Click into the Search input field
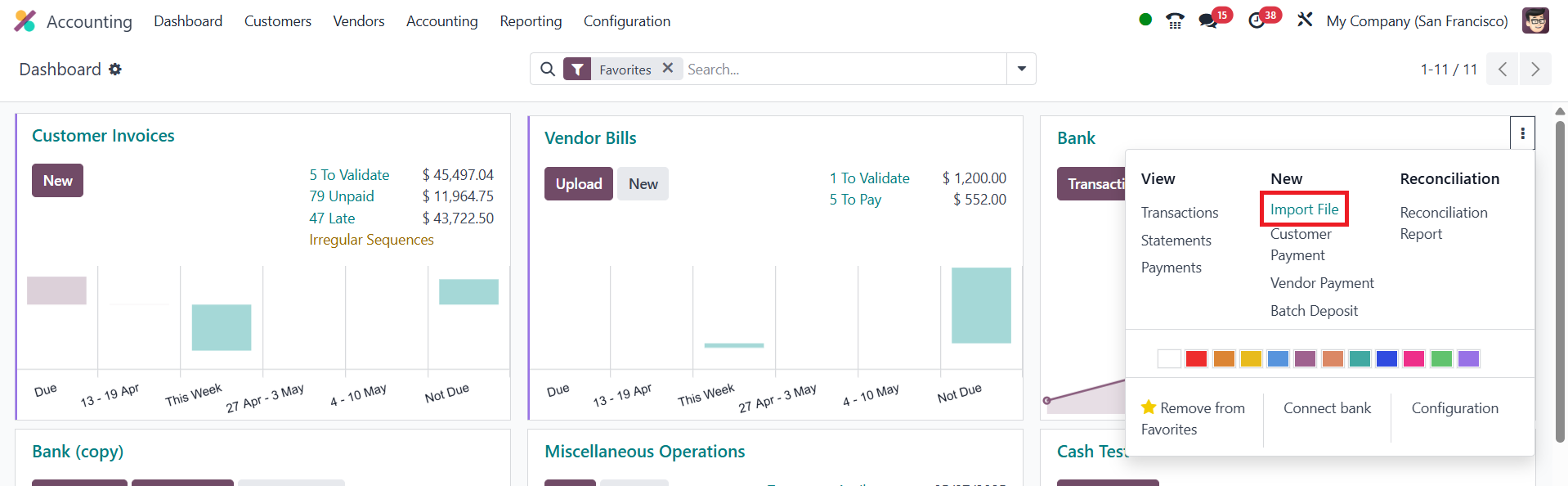The image size is (1568, 486). click(x=842, y=70)
